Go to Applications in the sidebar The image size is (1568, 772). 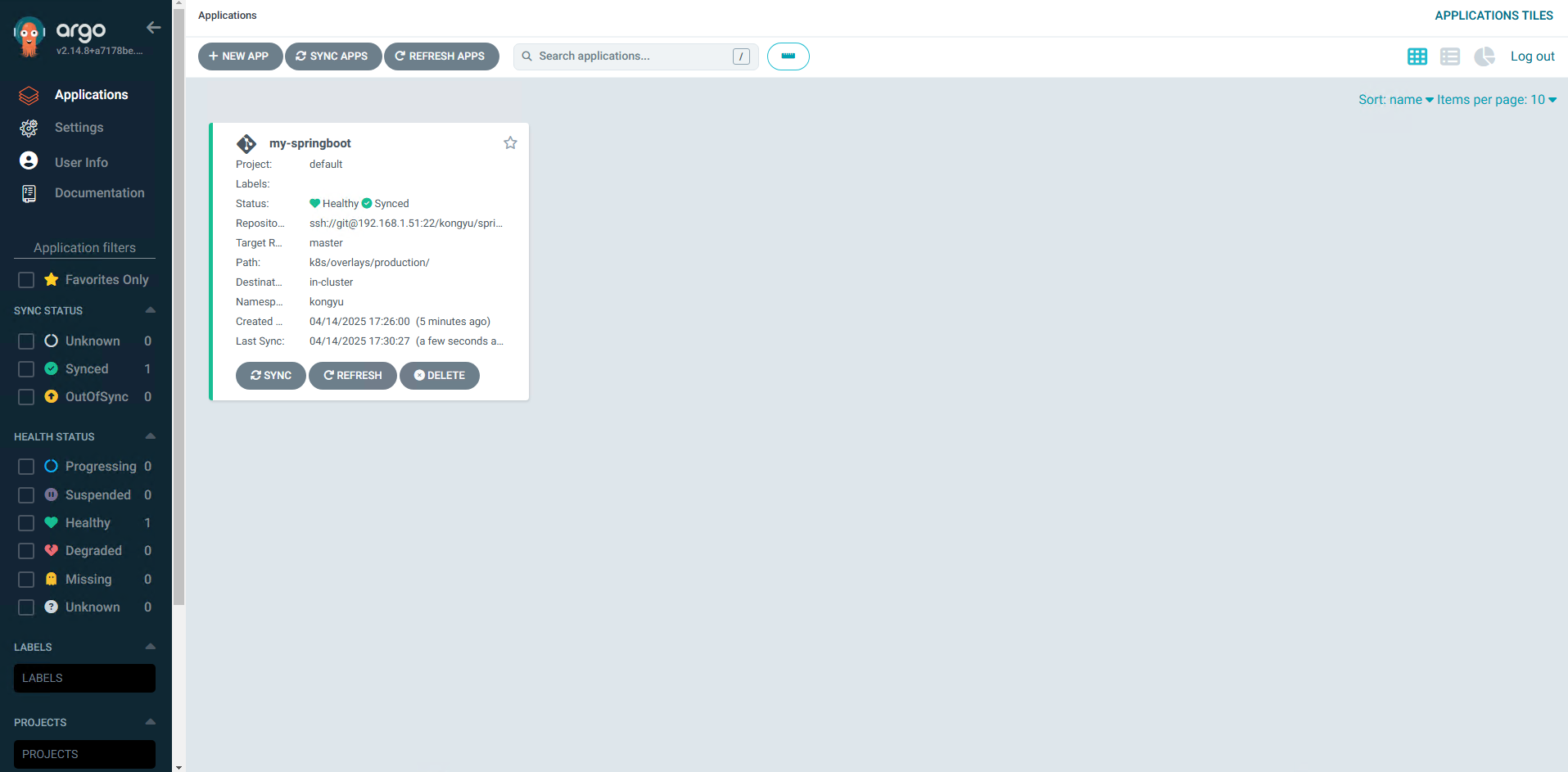click(x=91, y=95)
